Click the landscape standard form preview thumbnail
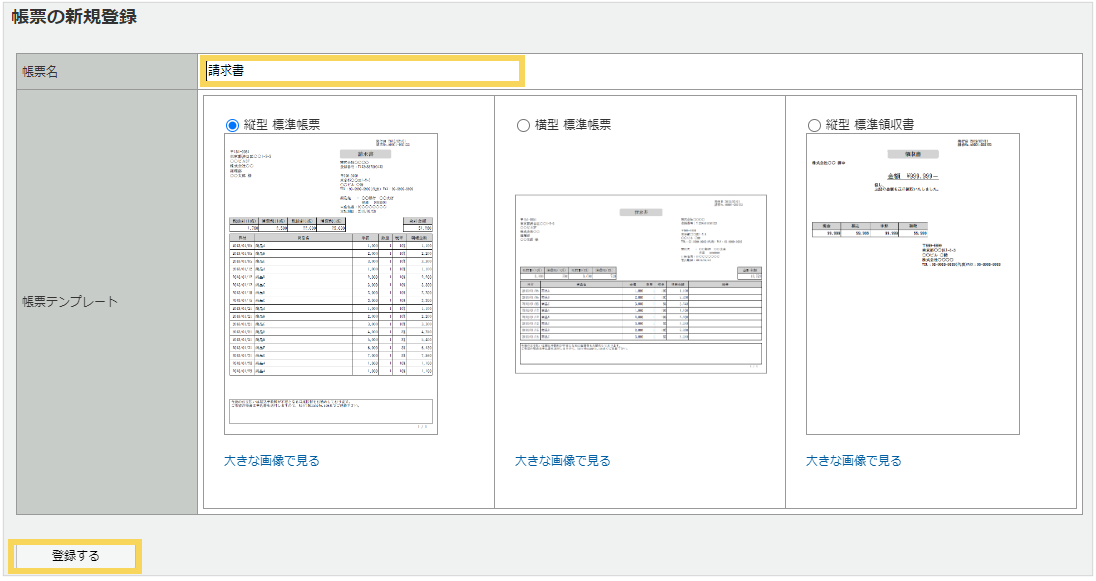Screen dimensions: 1096x581 pyautogui.click(x=640, y=284)
